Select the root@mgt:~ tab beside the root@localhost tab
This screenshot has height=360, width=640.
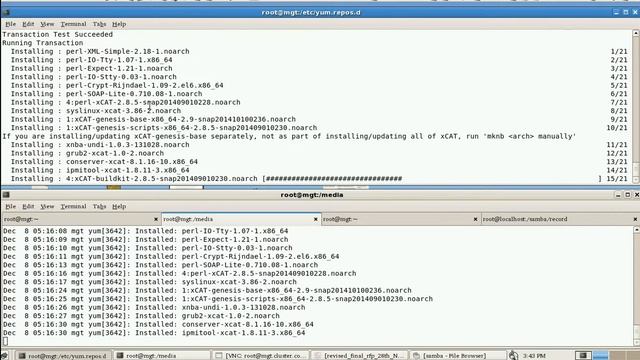click(400, 219)
